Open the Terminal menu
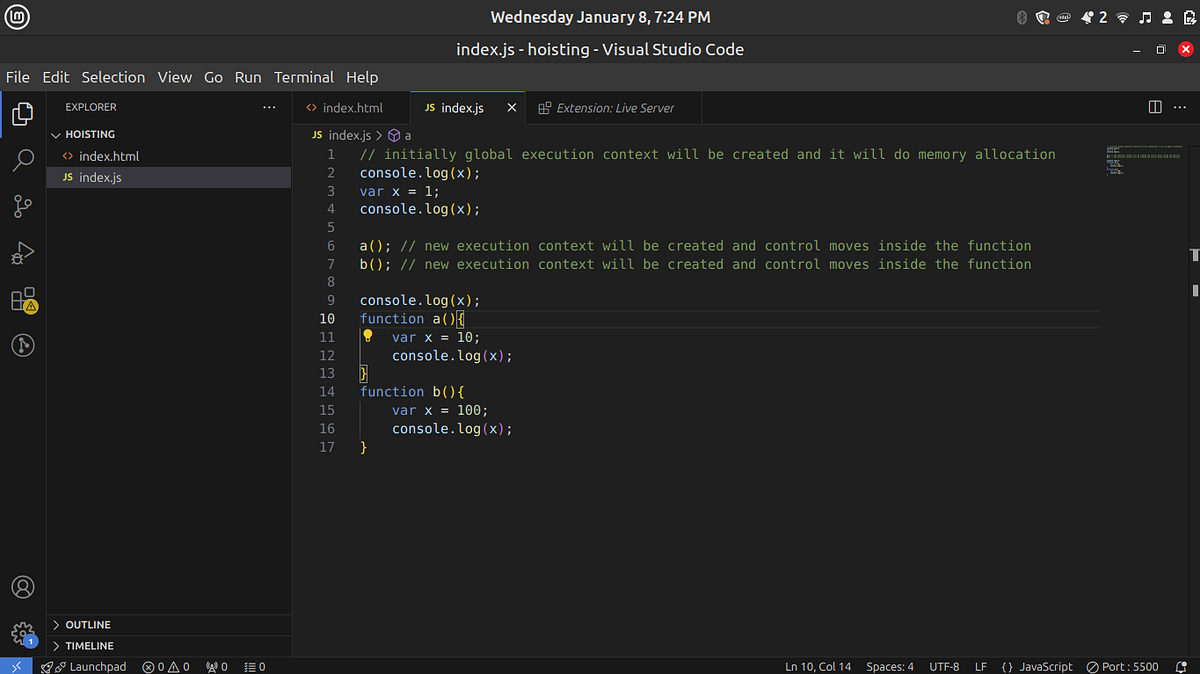 (304, 77)
